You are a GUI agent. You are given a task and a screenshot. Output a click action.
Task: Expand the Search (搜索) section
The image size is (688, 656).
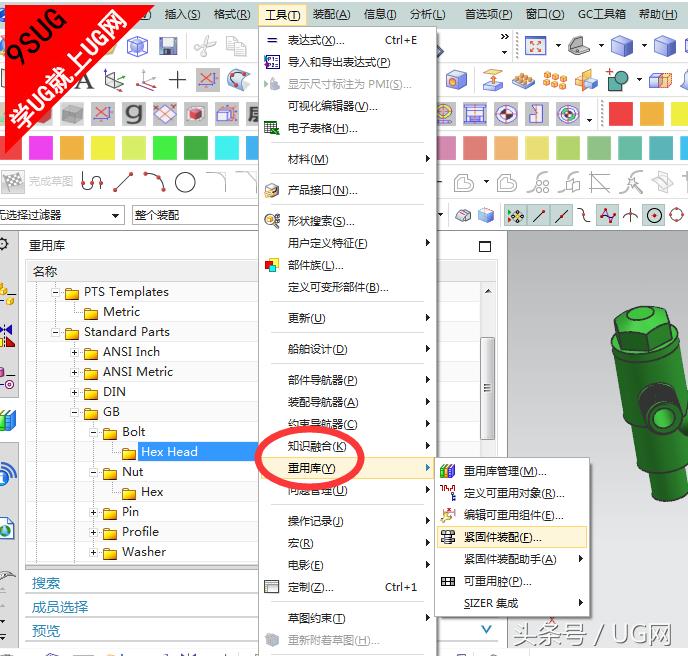coord(46,583)
